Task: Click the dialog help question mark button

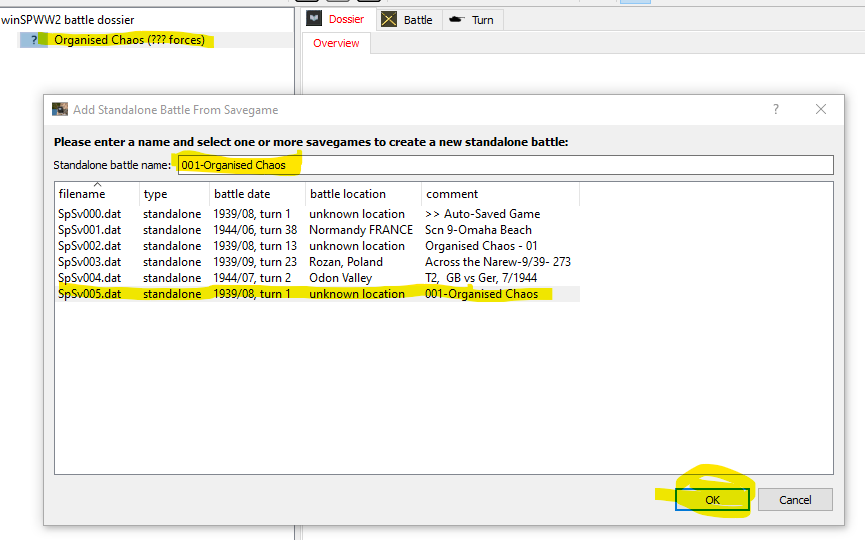Action: [x=776, y=109]
